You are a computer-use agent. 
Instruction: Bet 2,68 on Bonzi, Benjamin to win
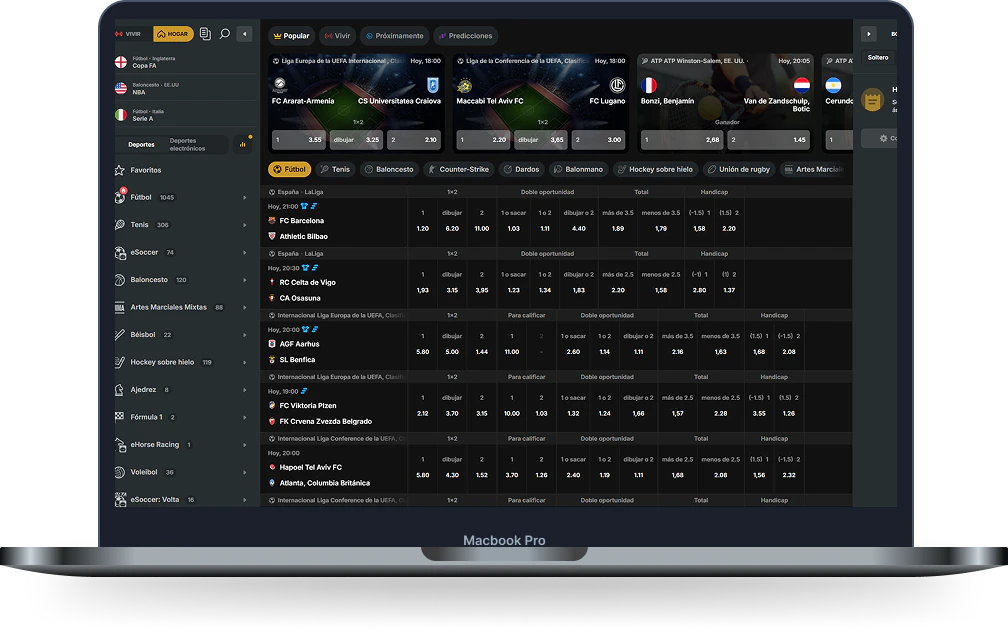[x=682, y=140]
